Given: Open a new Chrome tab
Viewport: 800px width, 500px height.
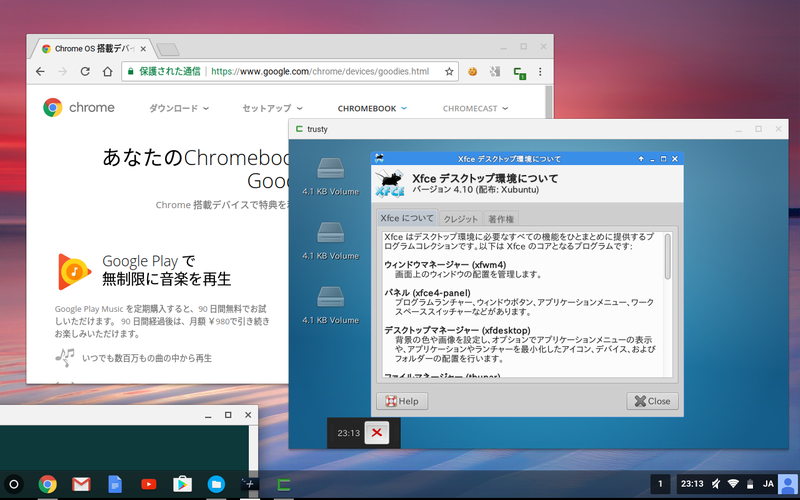Looking at the screenshot, I should [168, 49].
